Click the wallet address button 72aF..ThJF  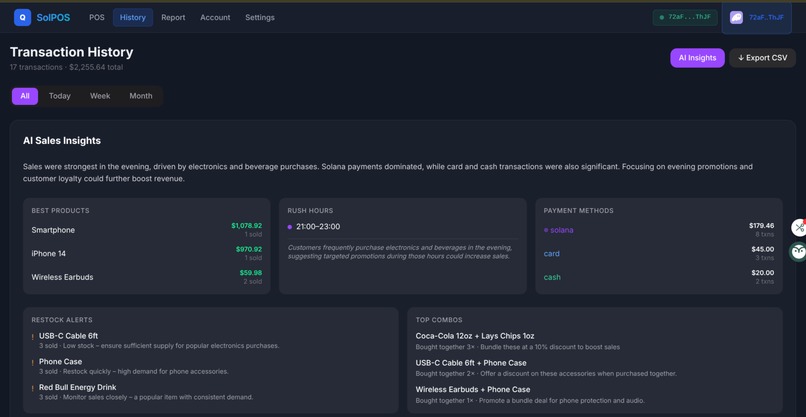[x=757, y=17]
